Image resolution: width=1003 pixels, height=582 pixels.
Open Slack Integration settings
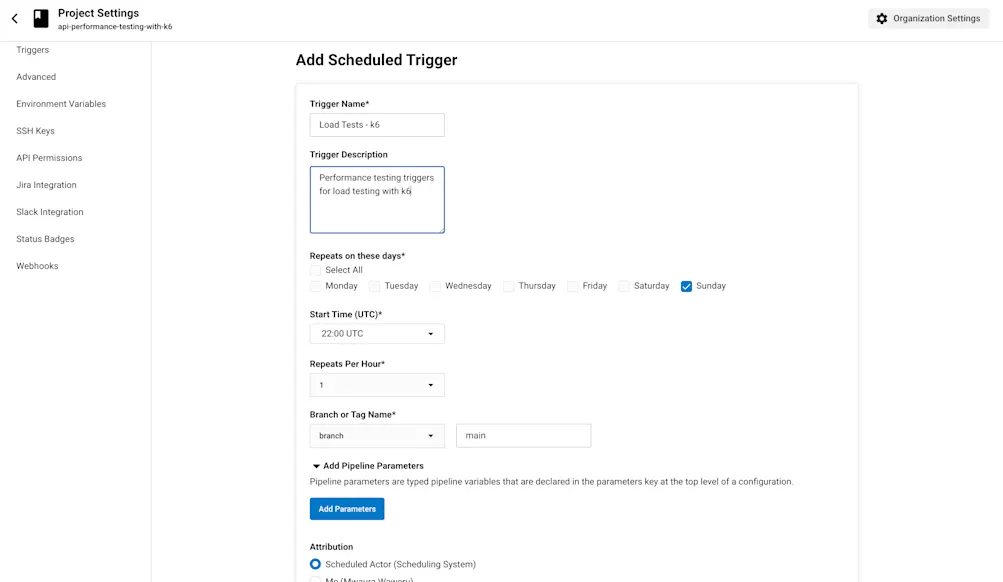[49, 211]
